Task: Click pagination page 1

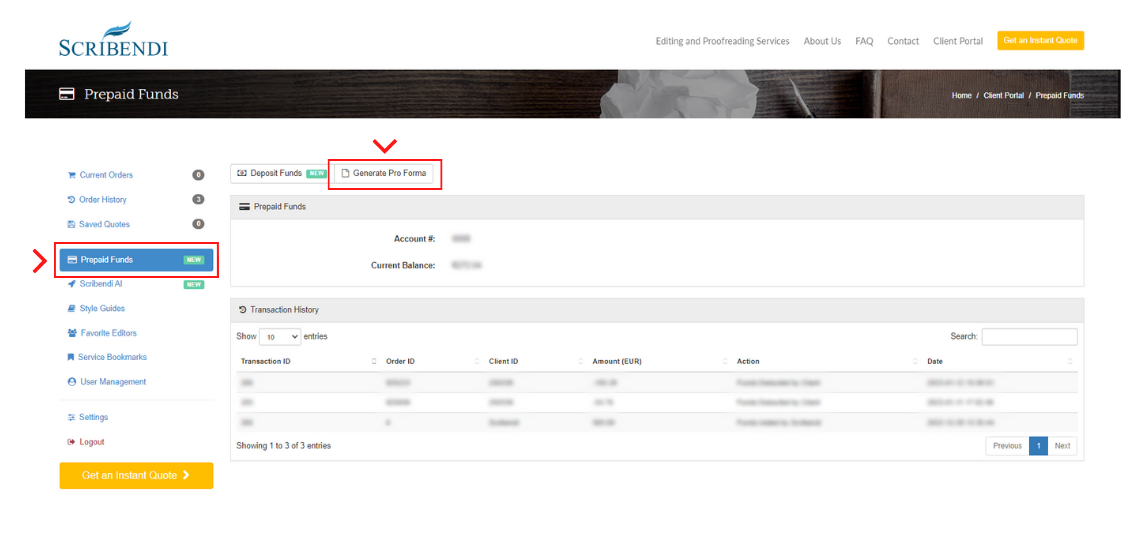Action: [1038, 446]
